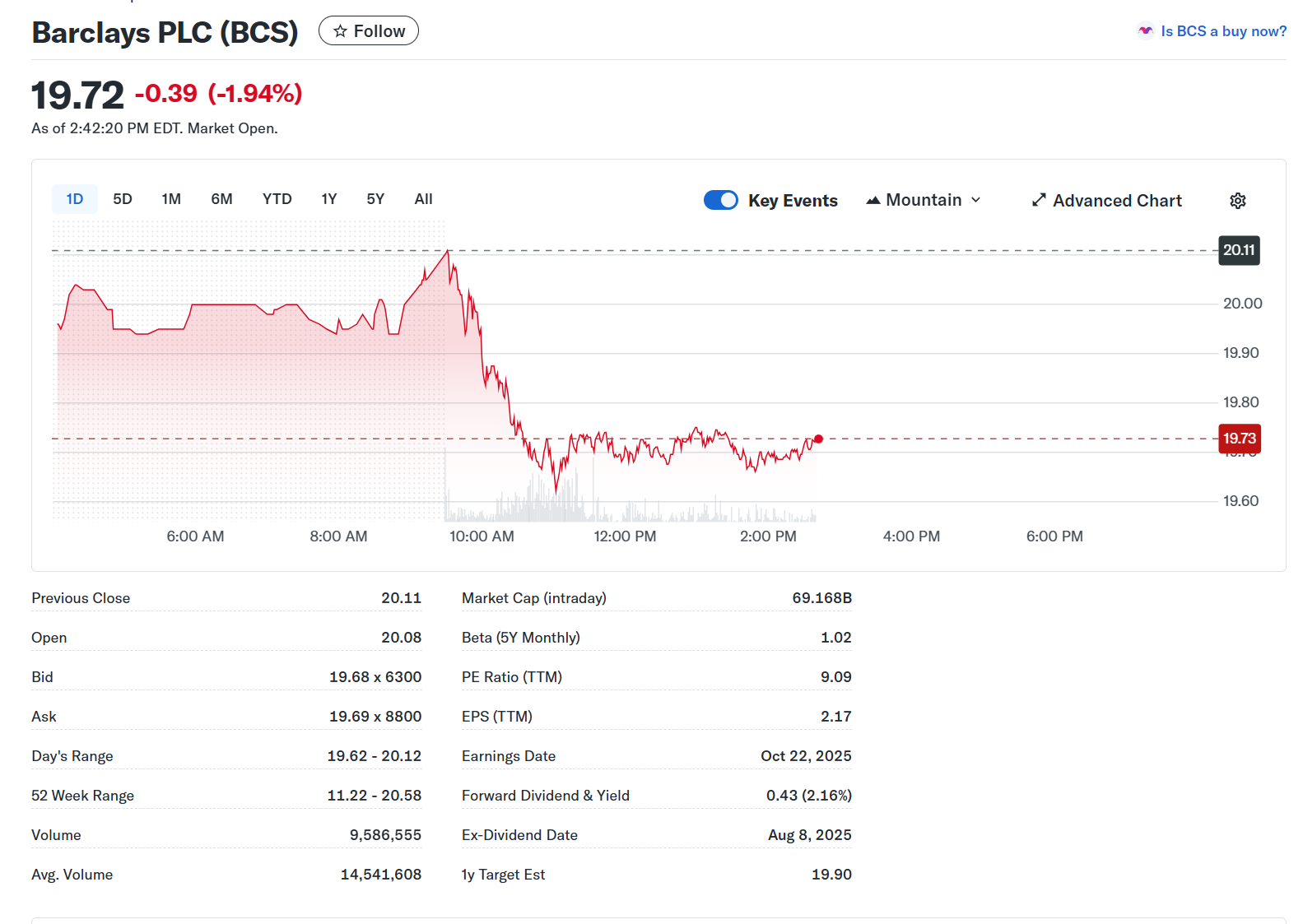This screenshot has width=1303, height=924.
Task: Click the 6:00 AM time axis label
Action: pyautogui.click(x=195, y=536)
